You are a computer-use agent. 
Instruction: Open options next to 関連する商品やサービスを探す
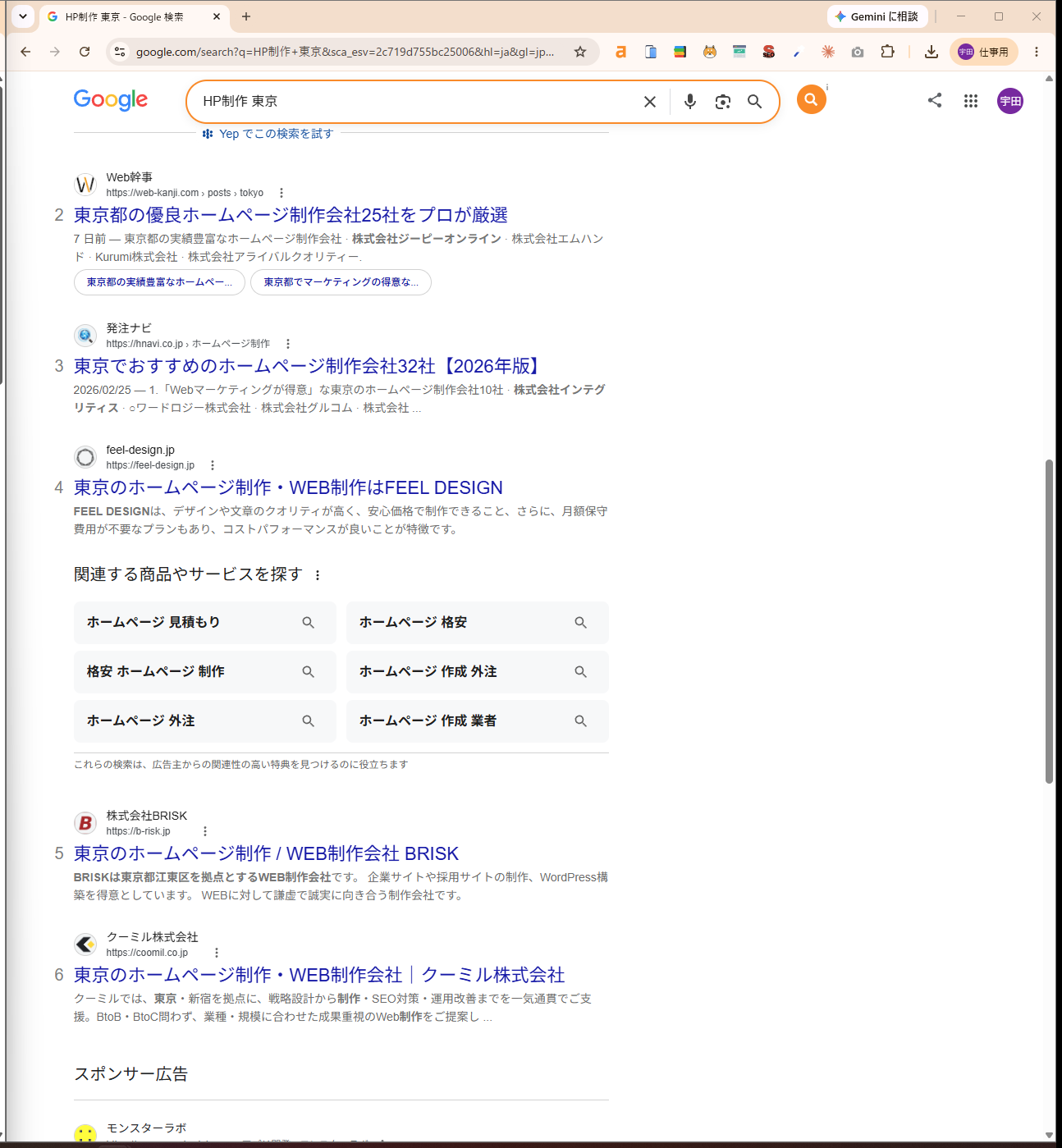[318, 575]
